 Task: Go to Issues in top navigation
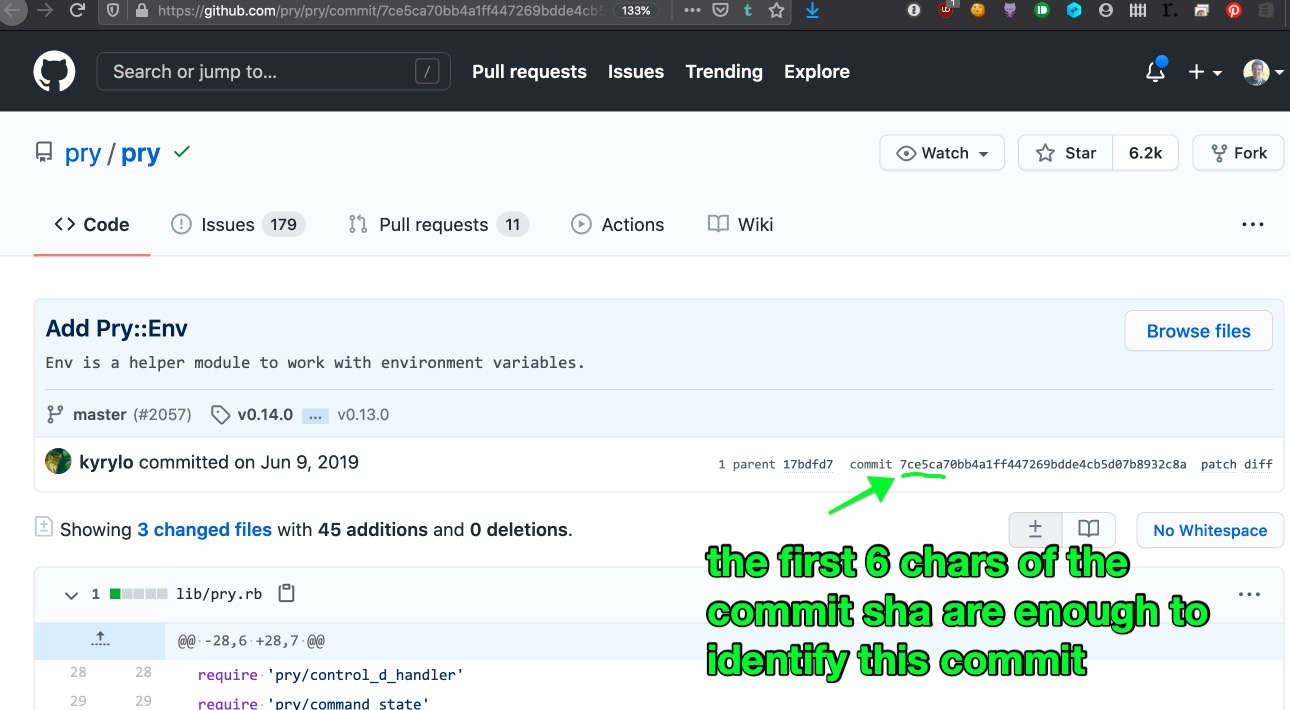coord(636,72)
